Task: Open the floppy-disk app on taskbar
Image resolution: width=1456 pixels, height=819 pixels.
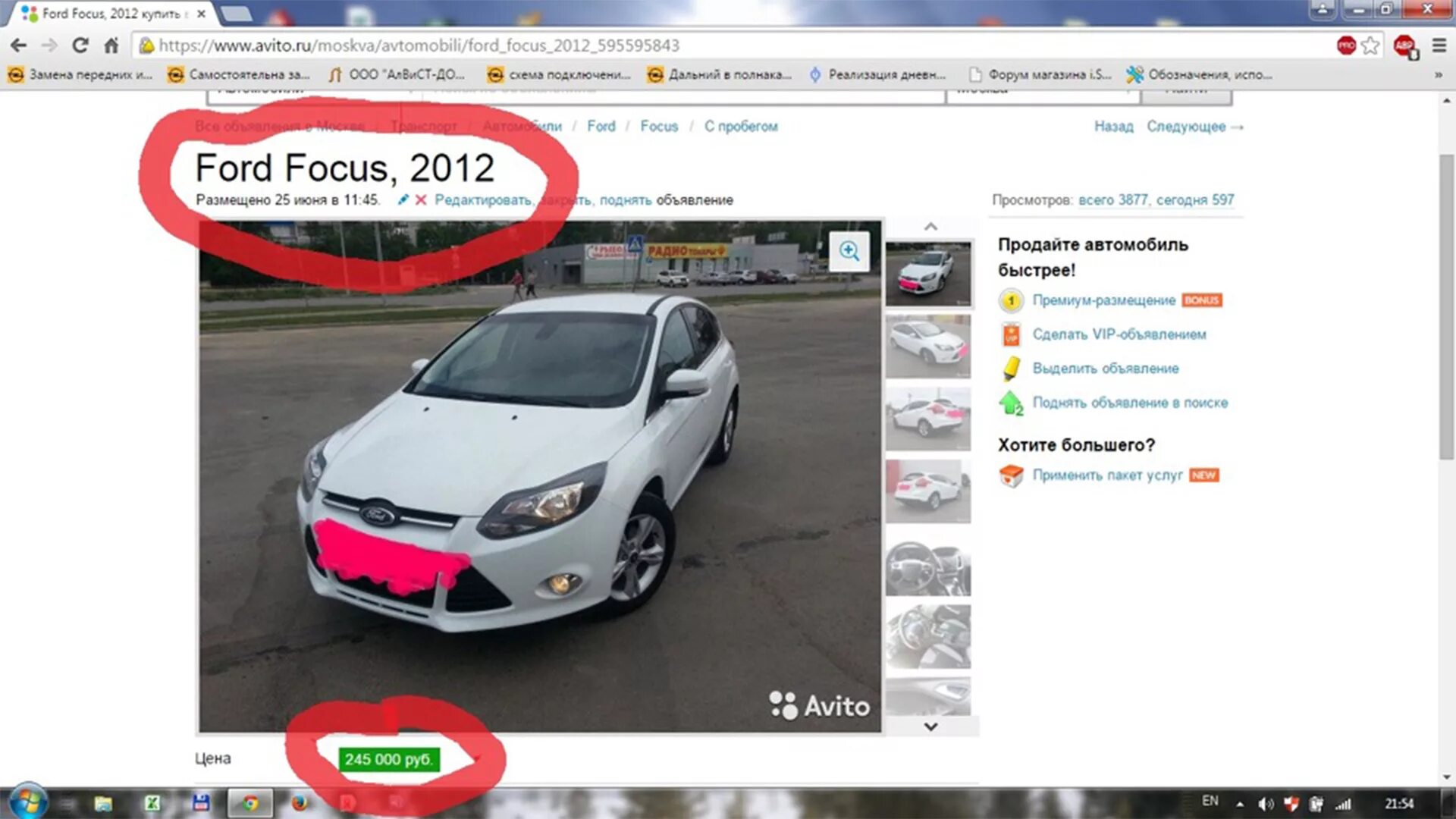Action: click(201, 803)
